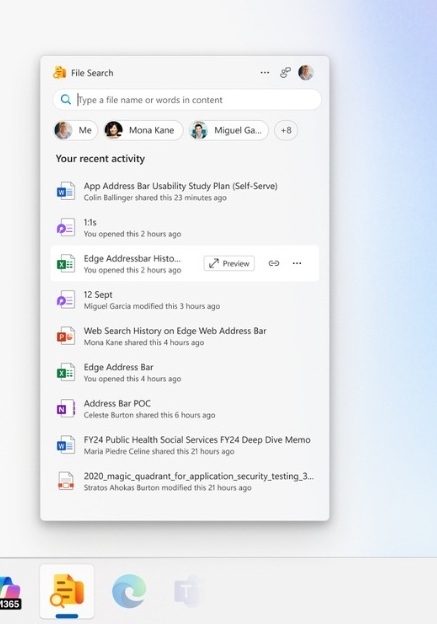Launch Microsoft Edge from the taskbar

coord(129,591)
